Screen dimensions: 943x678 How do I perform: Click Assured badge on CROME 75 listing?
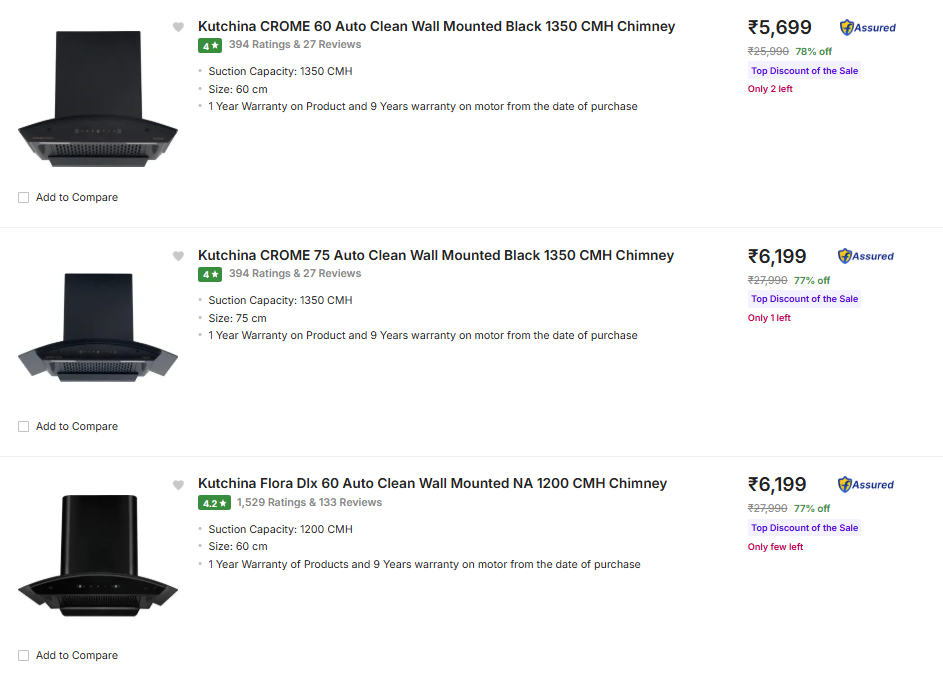point(866,256)
